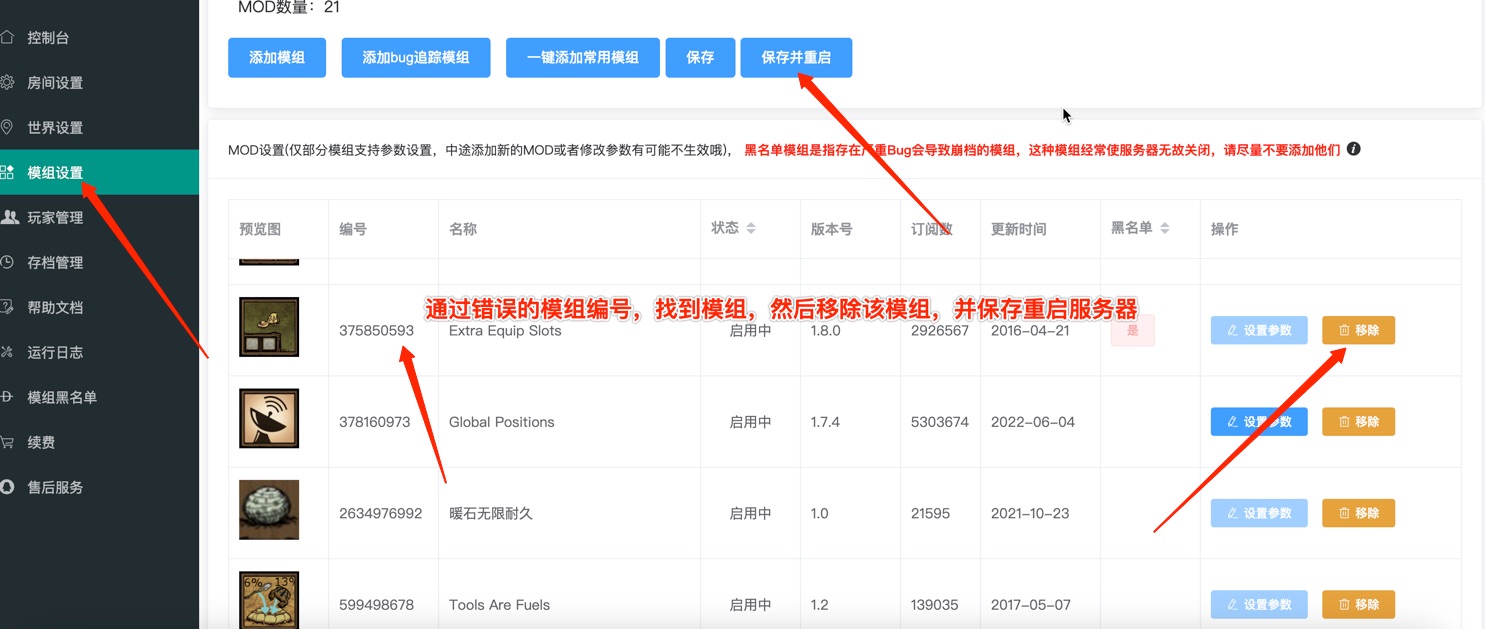Image resolution: width=1485 pixels, height=629 pixels.
Task: Remove the Extra Equip Slots mod
Action: point(1358,331)
